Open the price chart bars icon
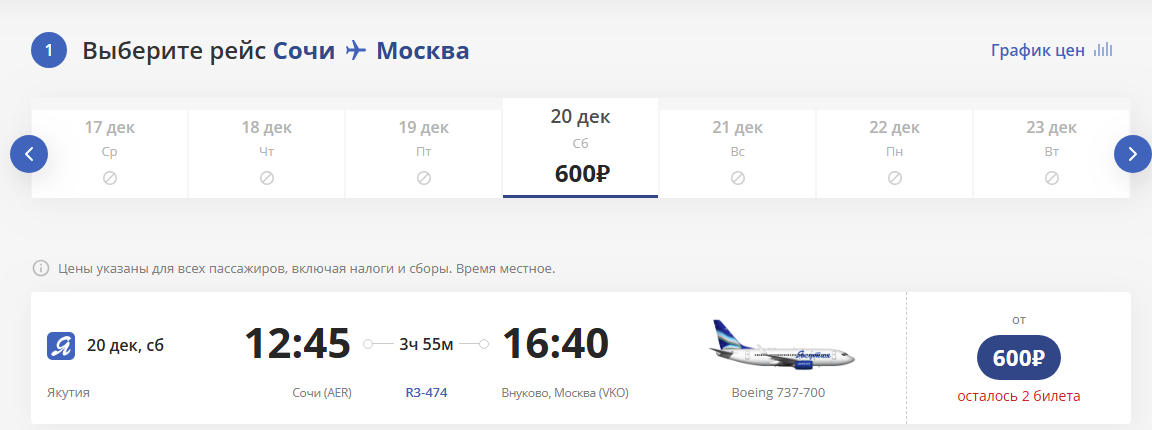The width and height of the screenshot is (1152, 430). click(x=1103, y=50)
